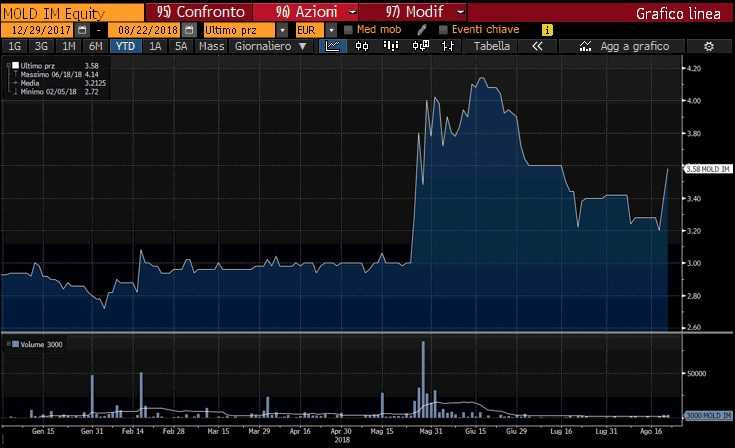Open the EUR currency dropdown arrow

(331, 30)
